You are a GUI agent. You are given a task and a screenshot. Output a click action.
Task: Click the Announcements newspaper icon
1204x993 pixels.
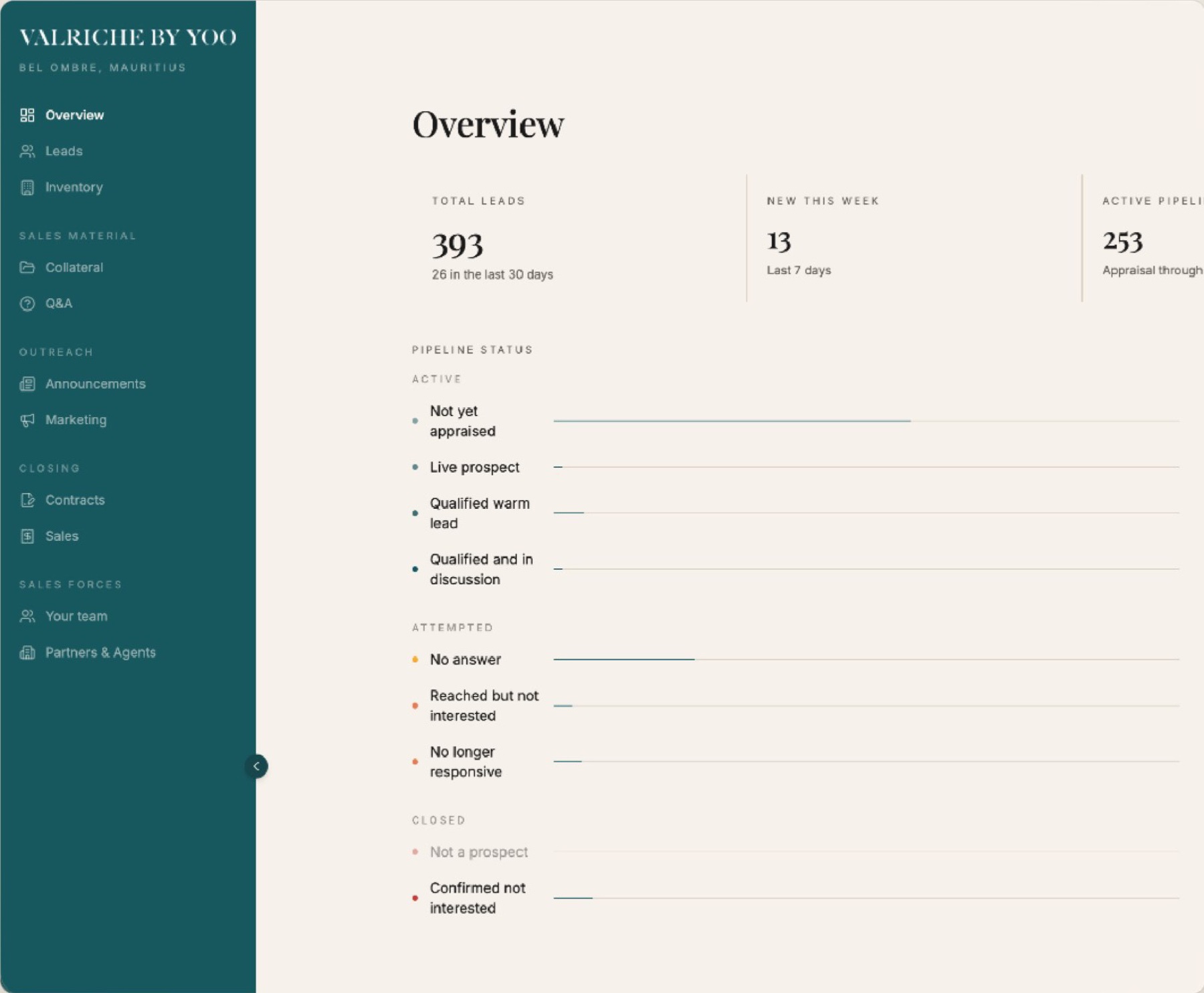[x=27, y=384]
